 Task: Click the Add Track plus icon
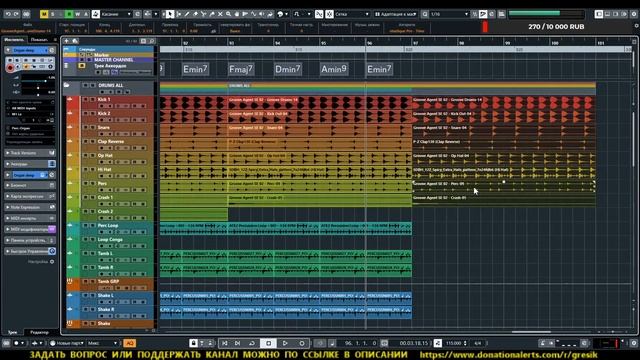pyautogui.click(x=67, y=41)
